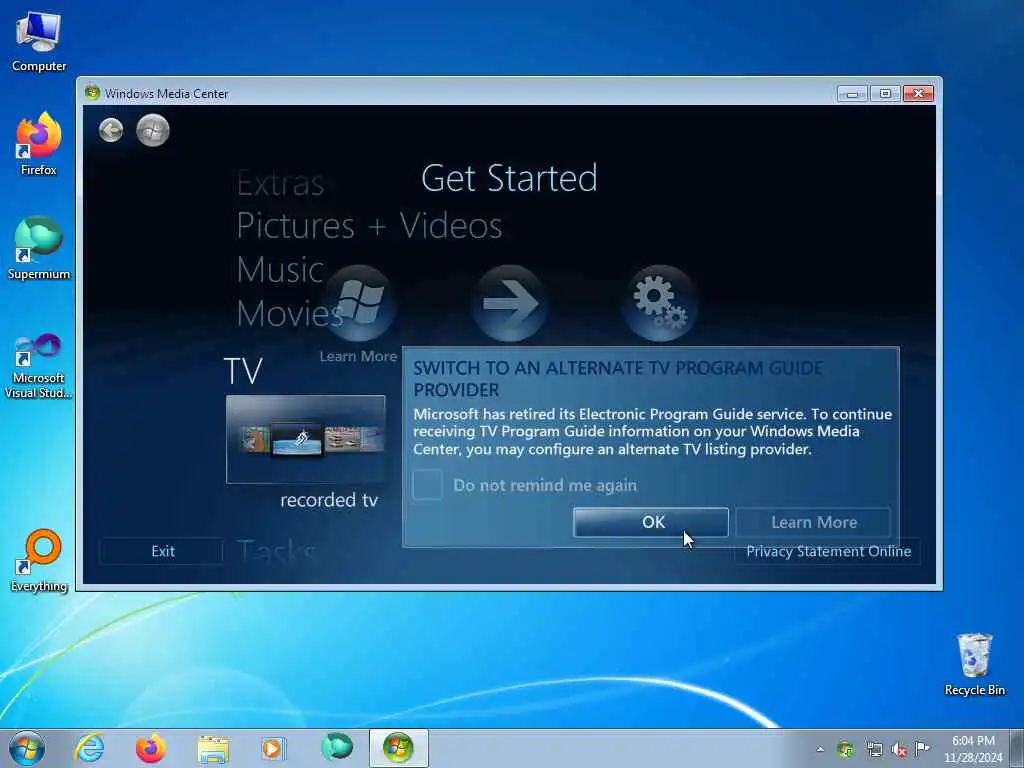This screenshot has width=1024, height=768.
Task: Open Microsoft Visual Studio desktop shortcut
Action: click(x=39, y=366)
